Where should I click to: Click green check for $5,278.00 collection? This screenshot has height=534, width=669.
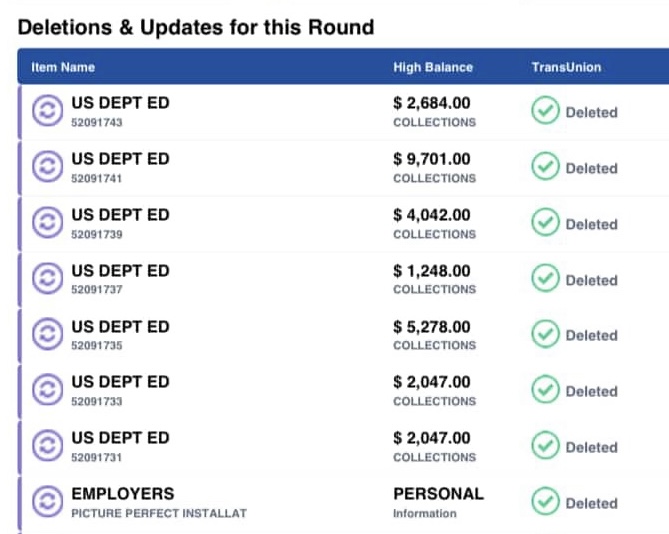click(x=544, y=335)
